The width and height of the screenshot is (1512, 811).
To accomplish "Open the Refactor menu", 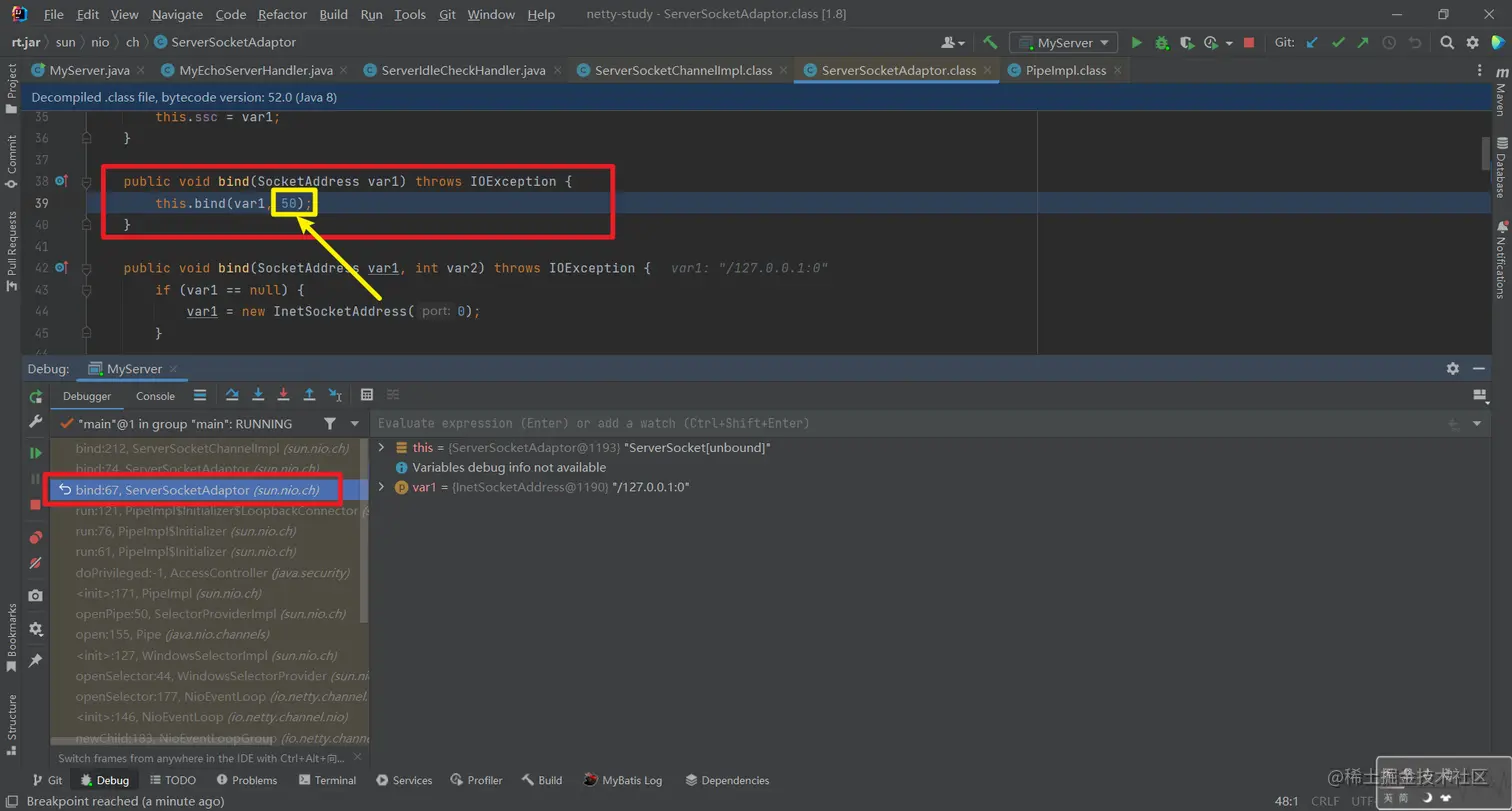I will 282,15.
